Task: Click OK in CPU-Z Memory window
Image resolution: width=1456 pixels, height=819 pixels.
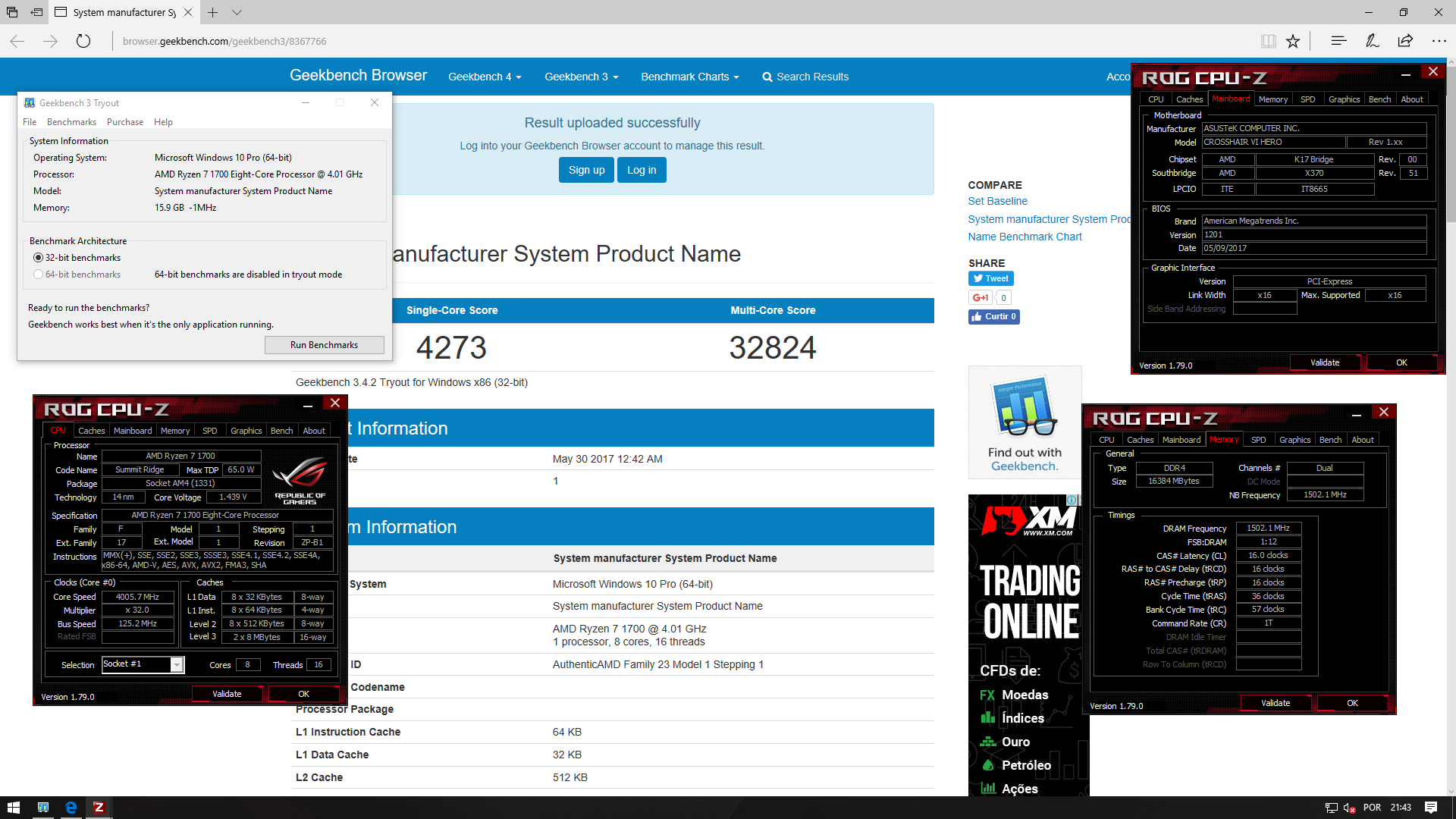Action: (1352, 703)
